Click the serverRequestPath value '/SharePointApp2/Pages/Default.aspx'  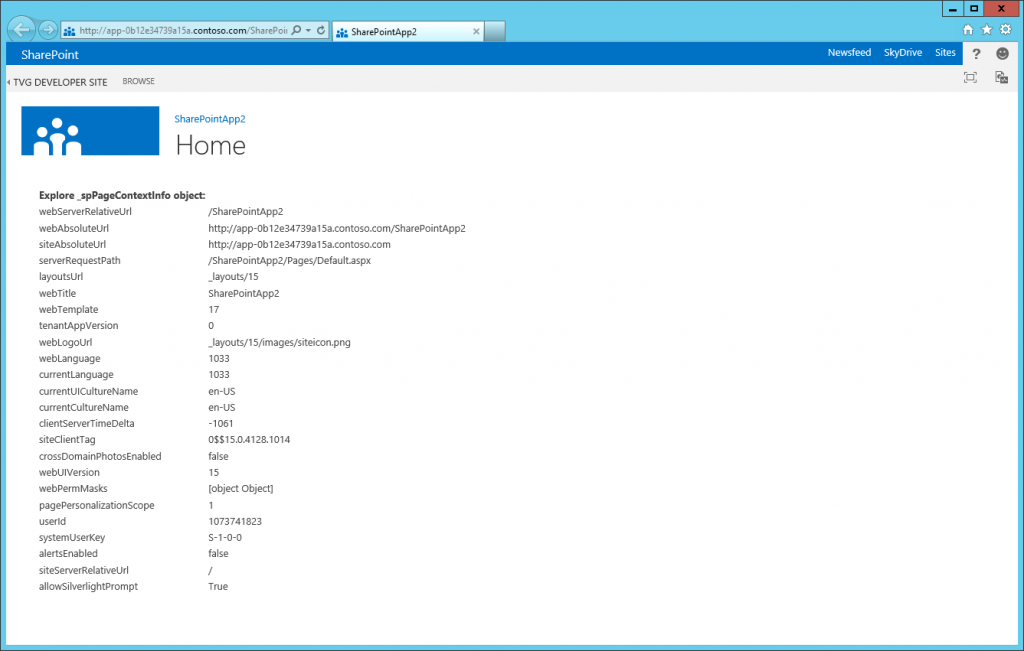[x=289, y=261]
